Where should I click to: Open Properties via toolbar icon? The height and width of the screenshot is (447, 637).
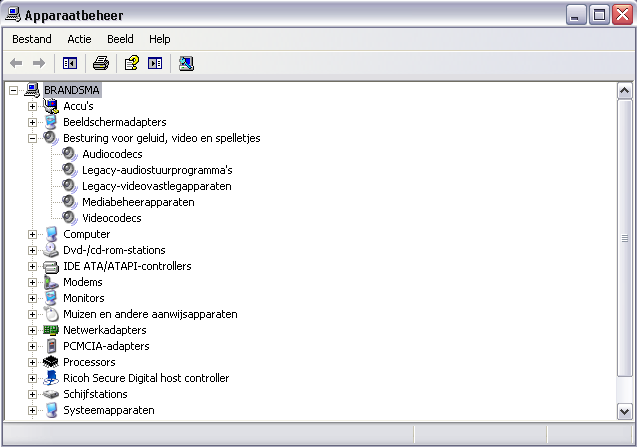[132, 63]
